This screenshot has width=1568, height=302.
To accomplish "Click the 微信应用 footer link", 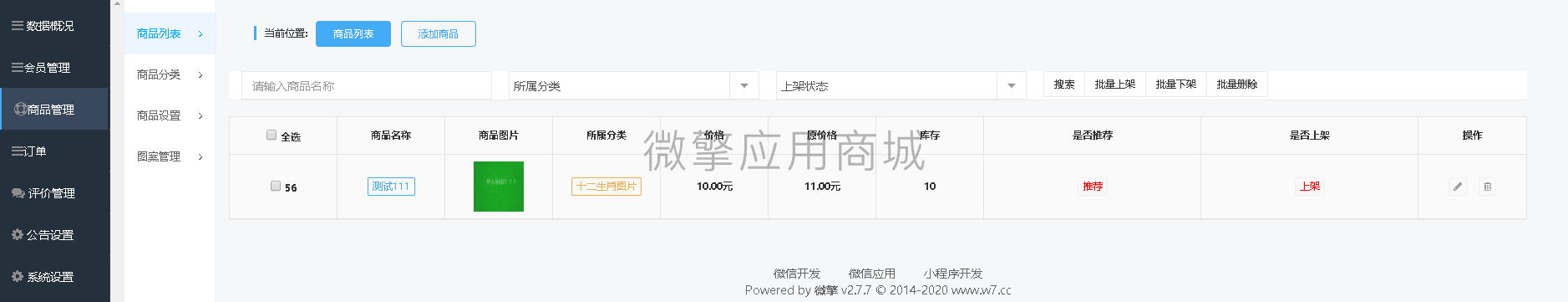I will [872, 274].
